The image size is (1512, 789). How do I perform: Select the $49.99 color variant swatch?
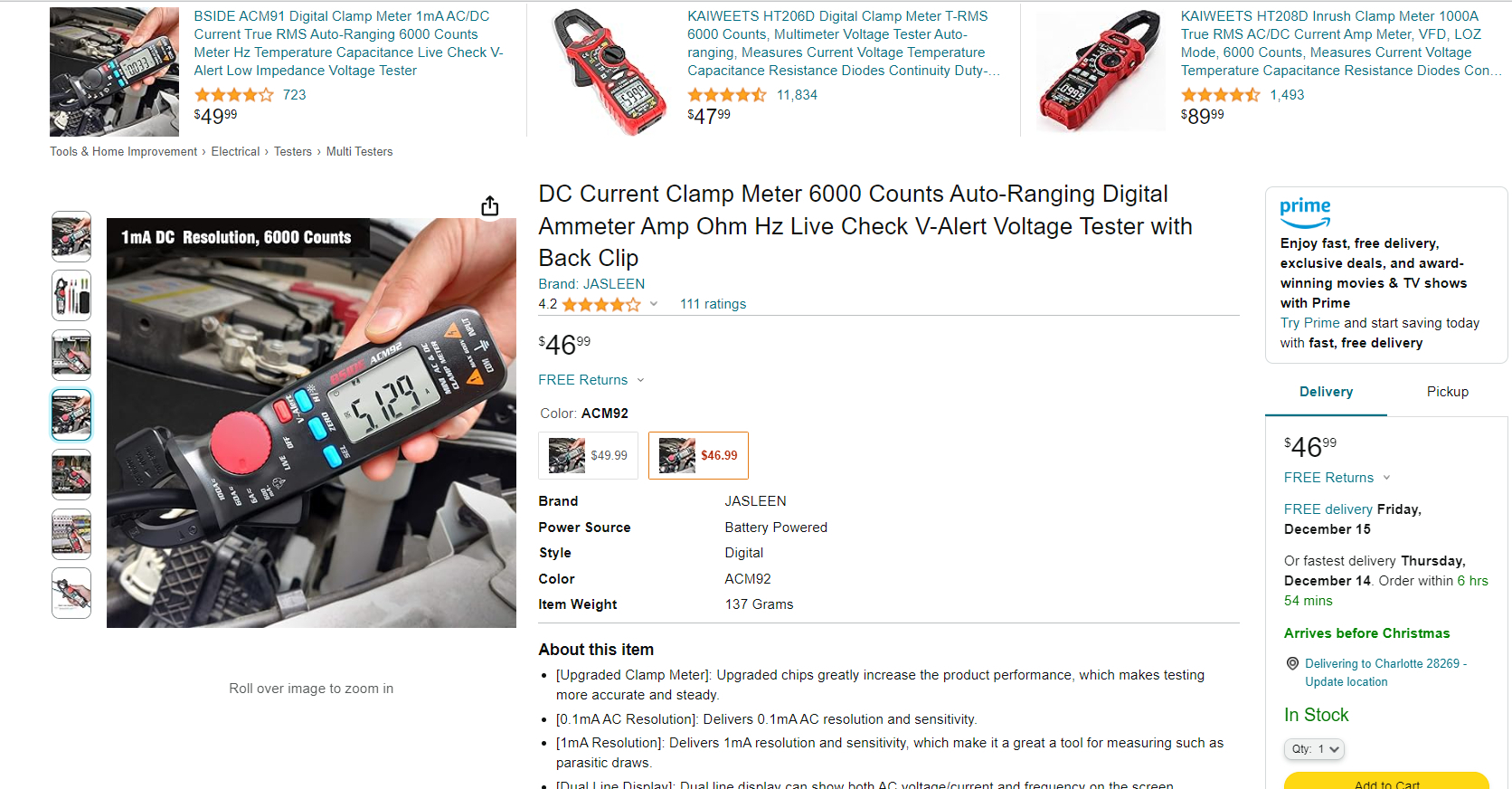pyautogui.click(x=589, y=455)
